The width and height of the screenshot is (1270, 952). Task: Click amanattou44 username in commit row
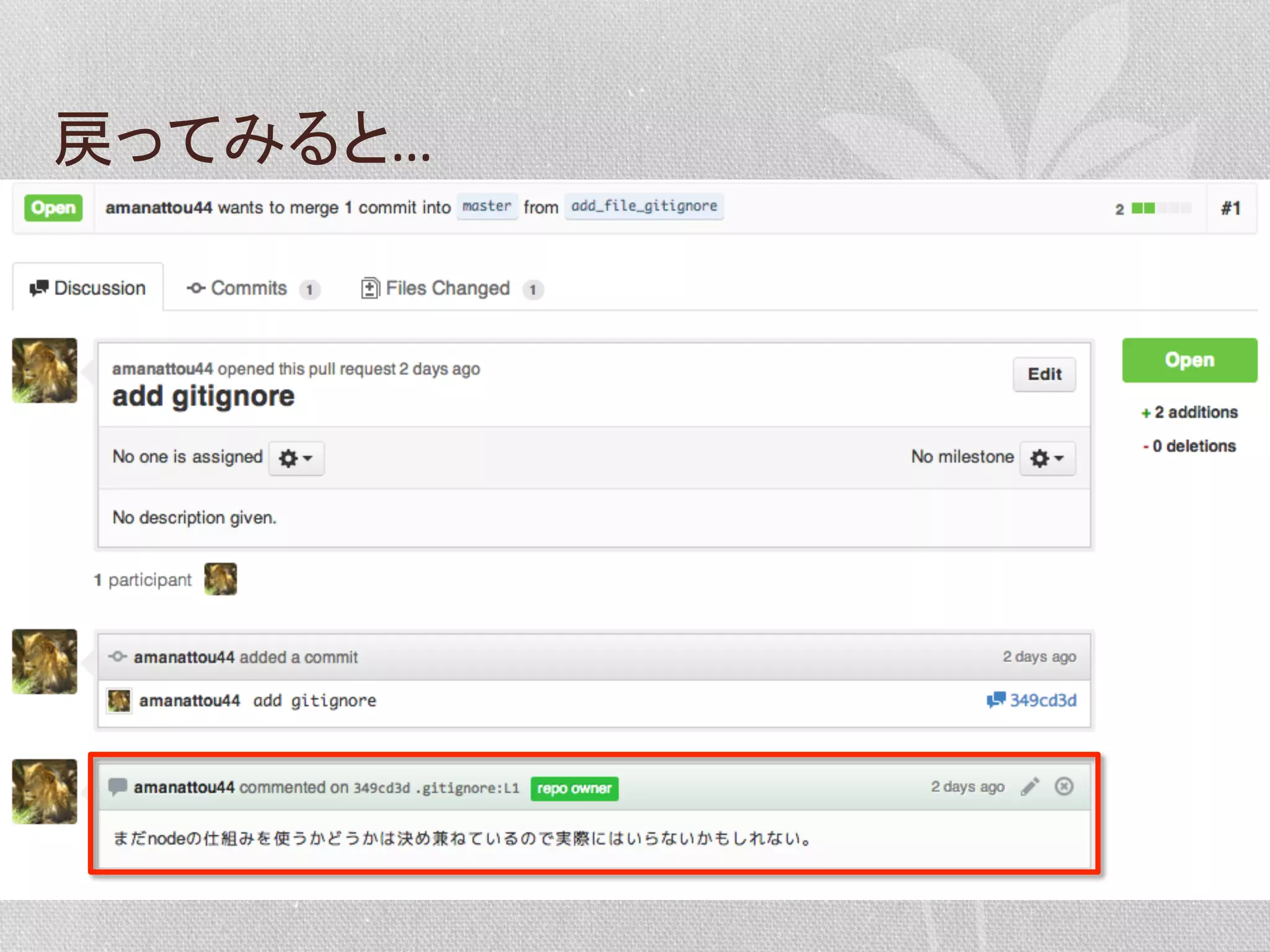point(189,700)
